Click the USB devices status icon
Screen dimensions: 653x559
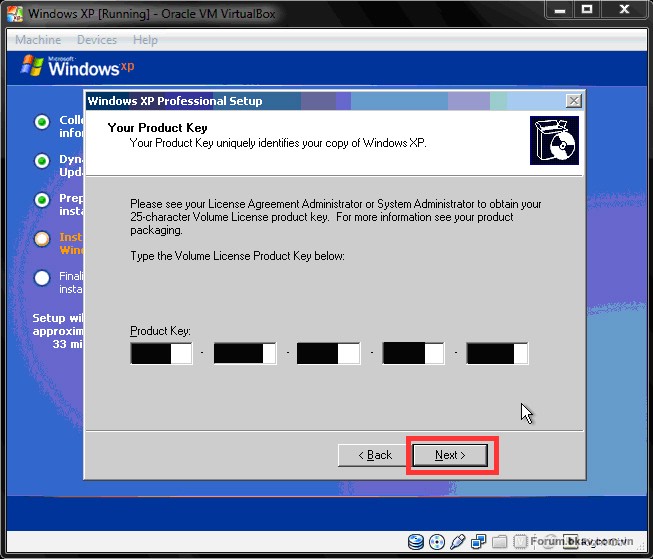457,542
